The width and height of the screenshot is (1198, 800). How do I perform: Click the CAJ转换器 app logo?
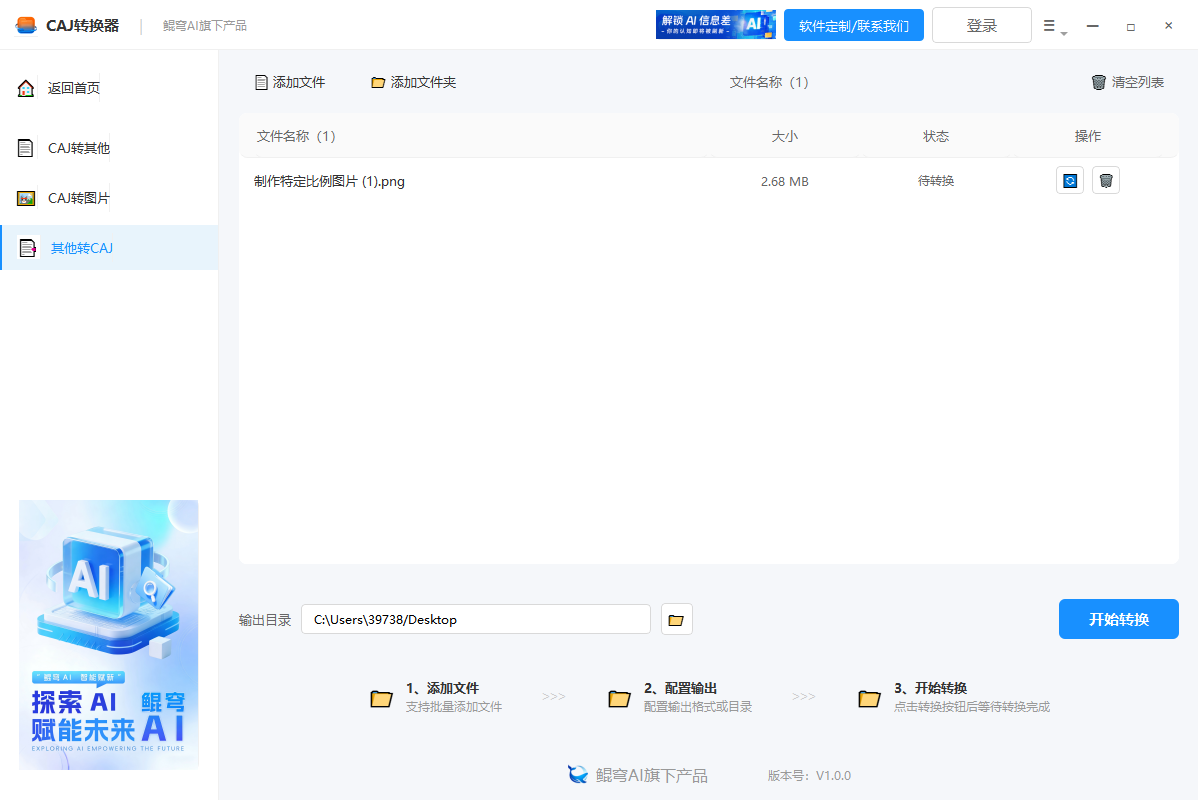tap(27, 24)
